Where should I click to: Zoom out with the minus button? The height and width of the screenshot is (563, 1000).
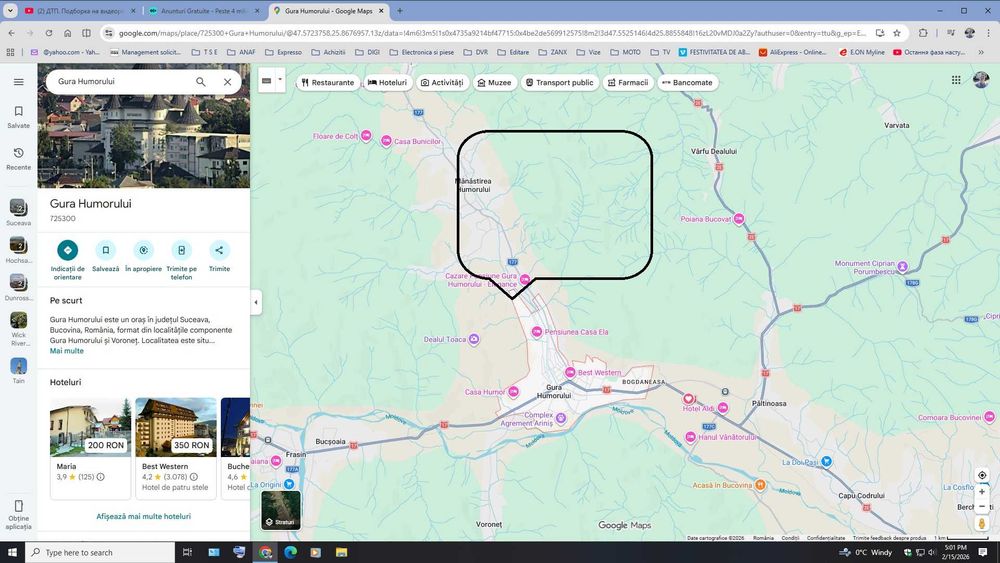(982, 506)
